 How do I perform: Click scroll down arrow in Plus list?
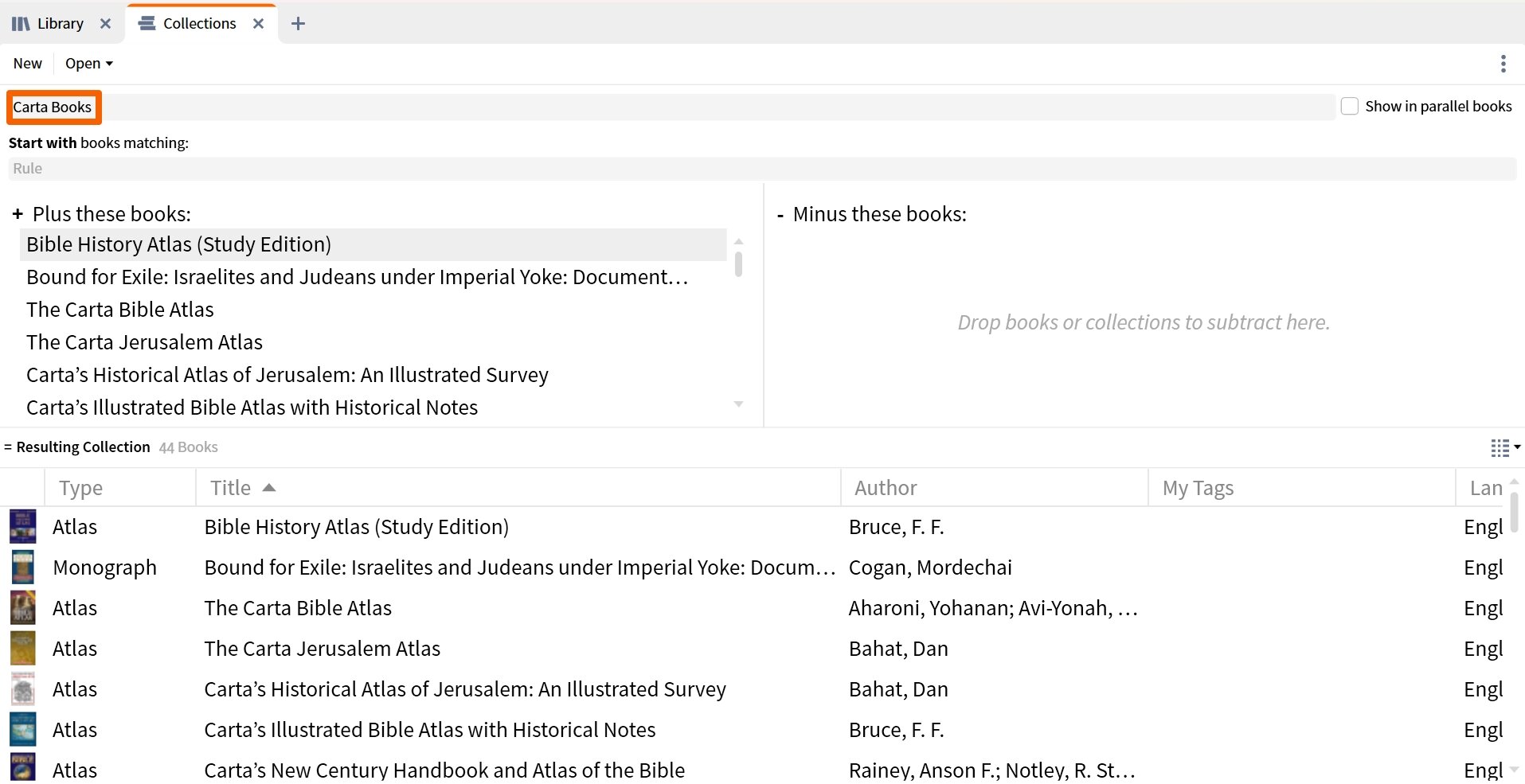(x=738, y=404)
